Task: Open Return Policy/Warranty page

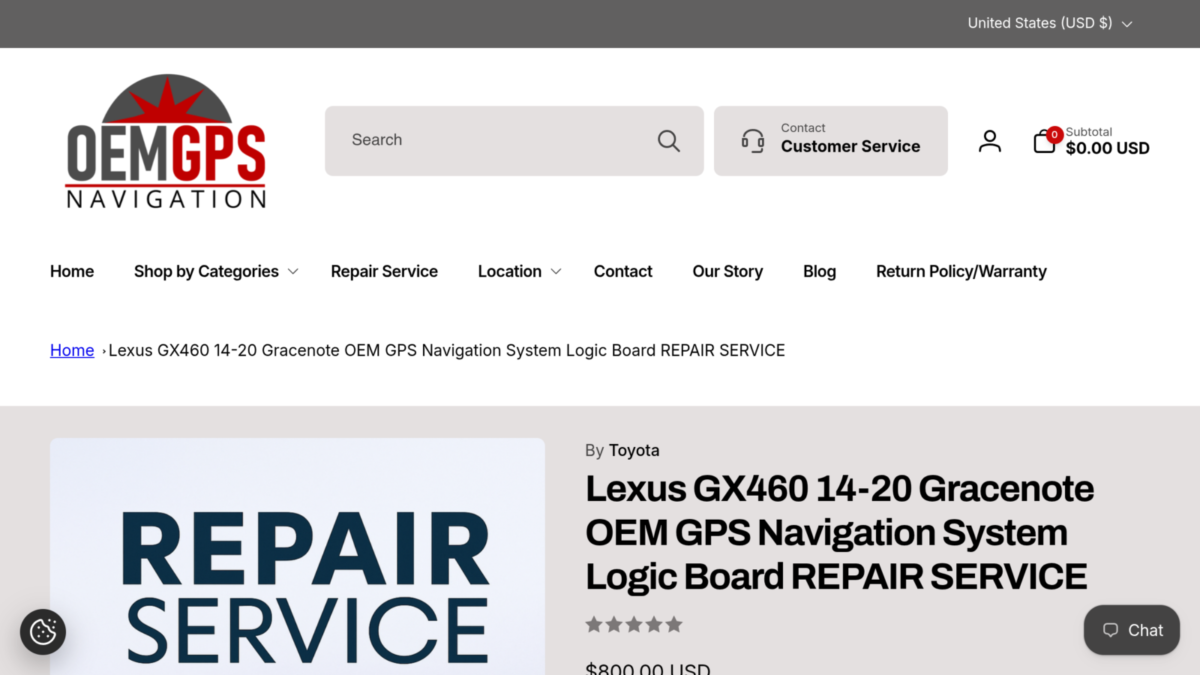Action: pos(961,271)
